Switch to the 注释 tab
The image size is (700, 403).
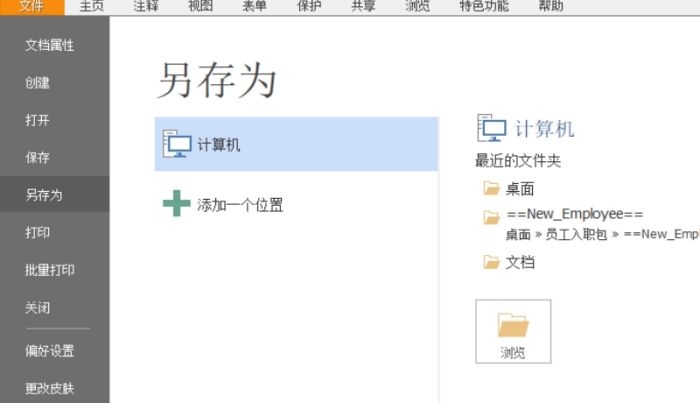coord(146,6)
